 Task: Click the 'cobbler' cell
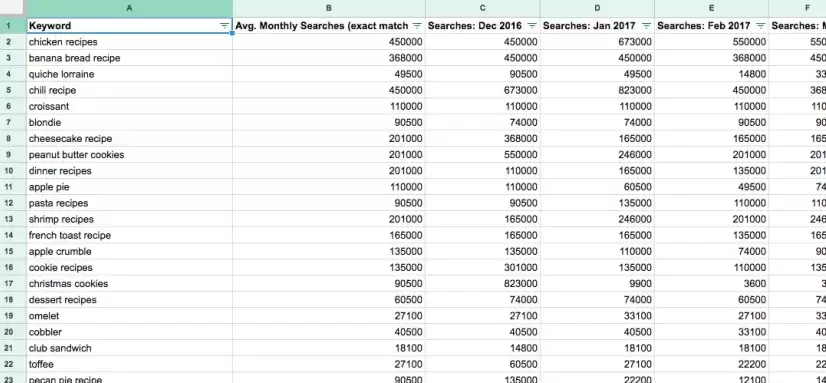click(x=130, y=332)
